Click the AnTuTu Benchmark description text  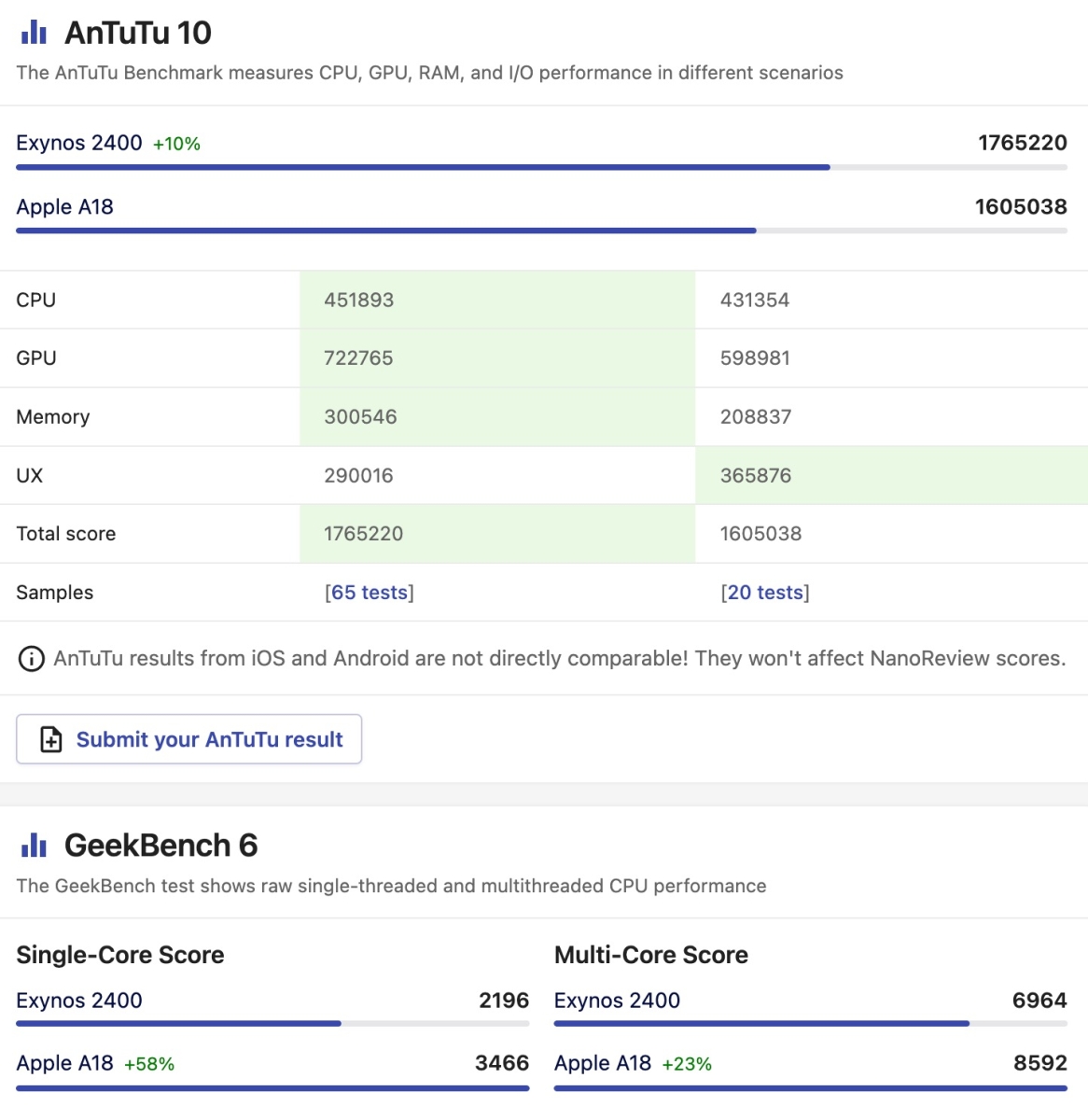click(429, 73)
